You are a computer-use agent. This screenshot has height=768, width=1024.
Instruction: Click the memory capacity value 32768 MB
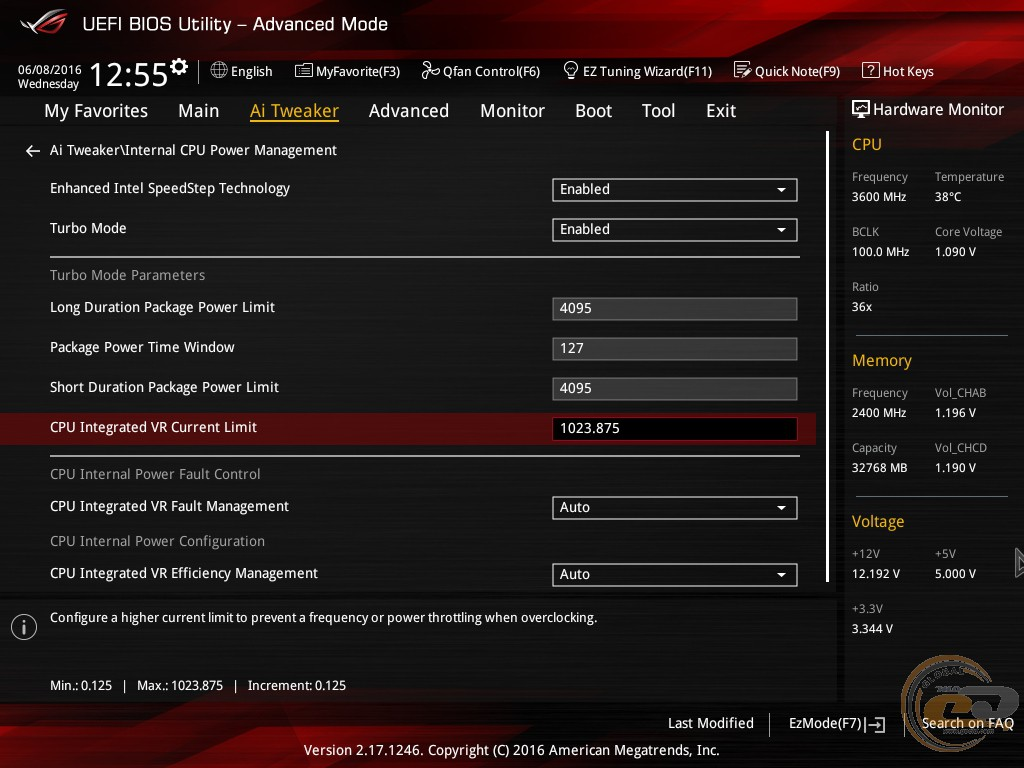click(x=880, y=468)
